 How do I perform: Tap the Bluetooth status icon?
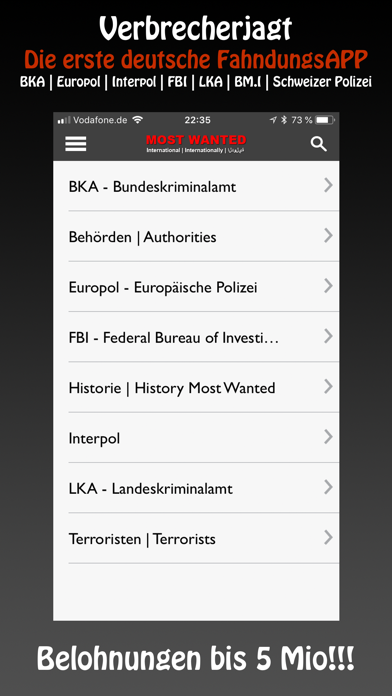tap(284, 120)
